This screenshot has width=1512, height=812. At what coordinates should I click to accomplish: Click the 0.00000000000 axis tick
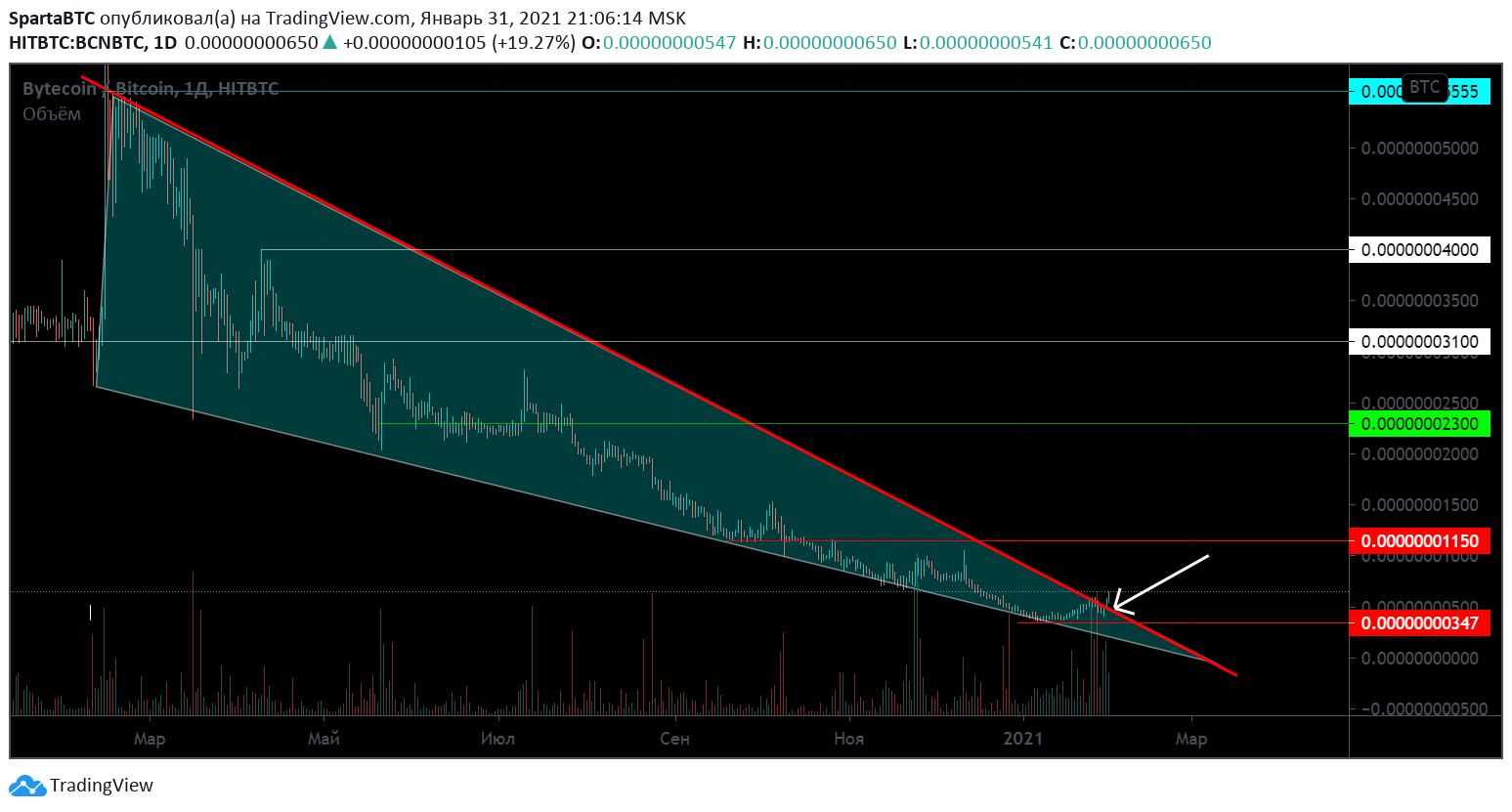point(1420,658)
